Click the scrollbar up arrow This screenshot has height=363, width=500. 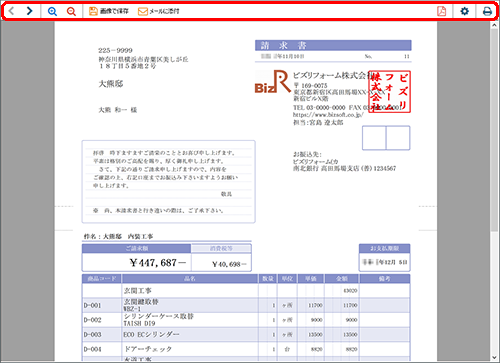[494, 26]
